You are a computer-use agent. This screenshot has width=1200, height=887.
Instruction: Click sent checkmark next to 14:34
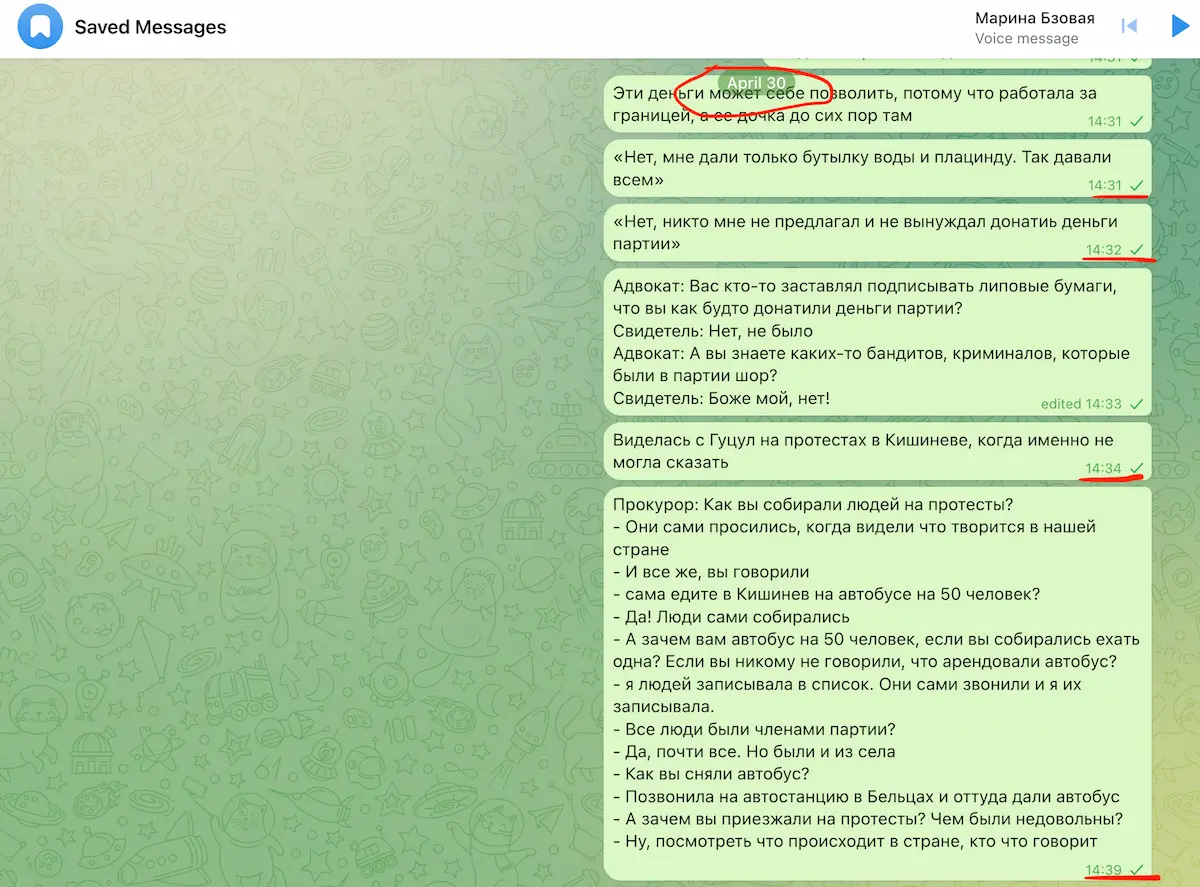pyautogui.click(x=1136, y=468)
